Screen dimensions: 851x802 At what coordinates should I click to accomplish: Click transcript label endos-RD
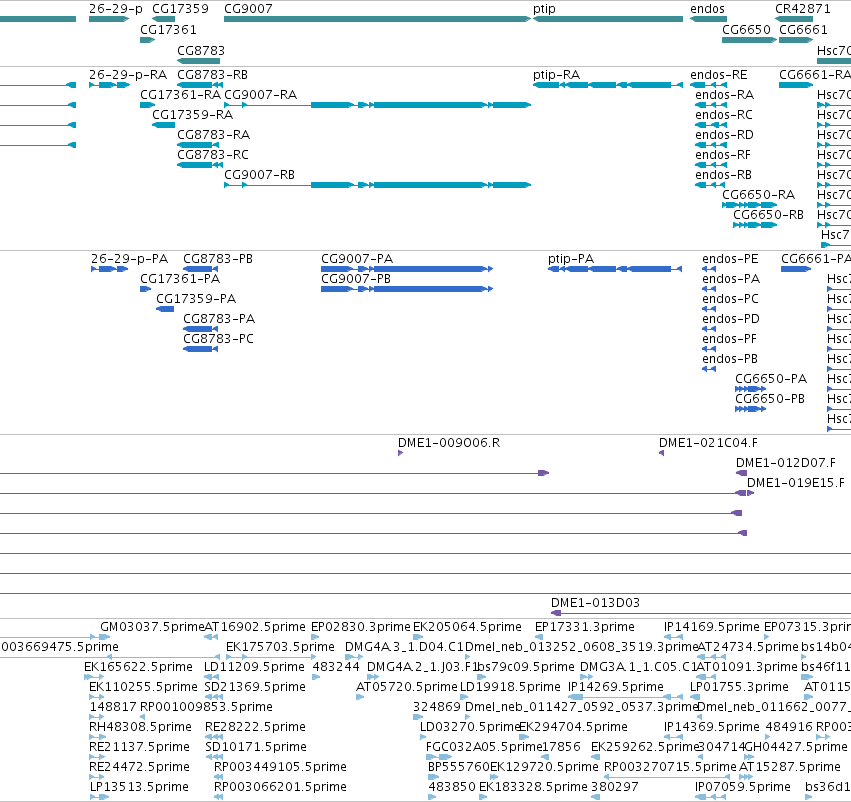click(x=725, y=135)
